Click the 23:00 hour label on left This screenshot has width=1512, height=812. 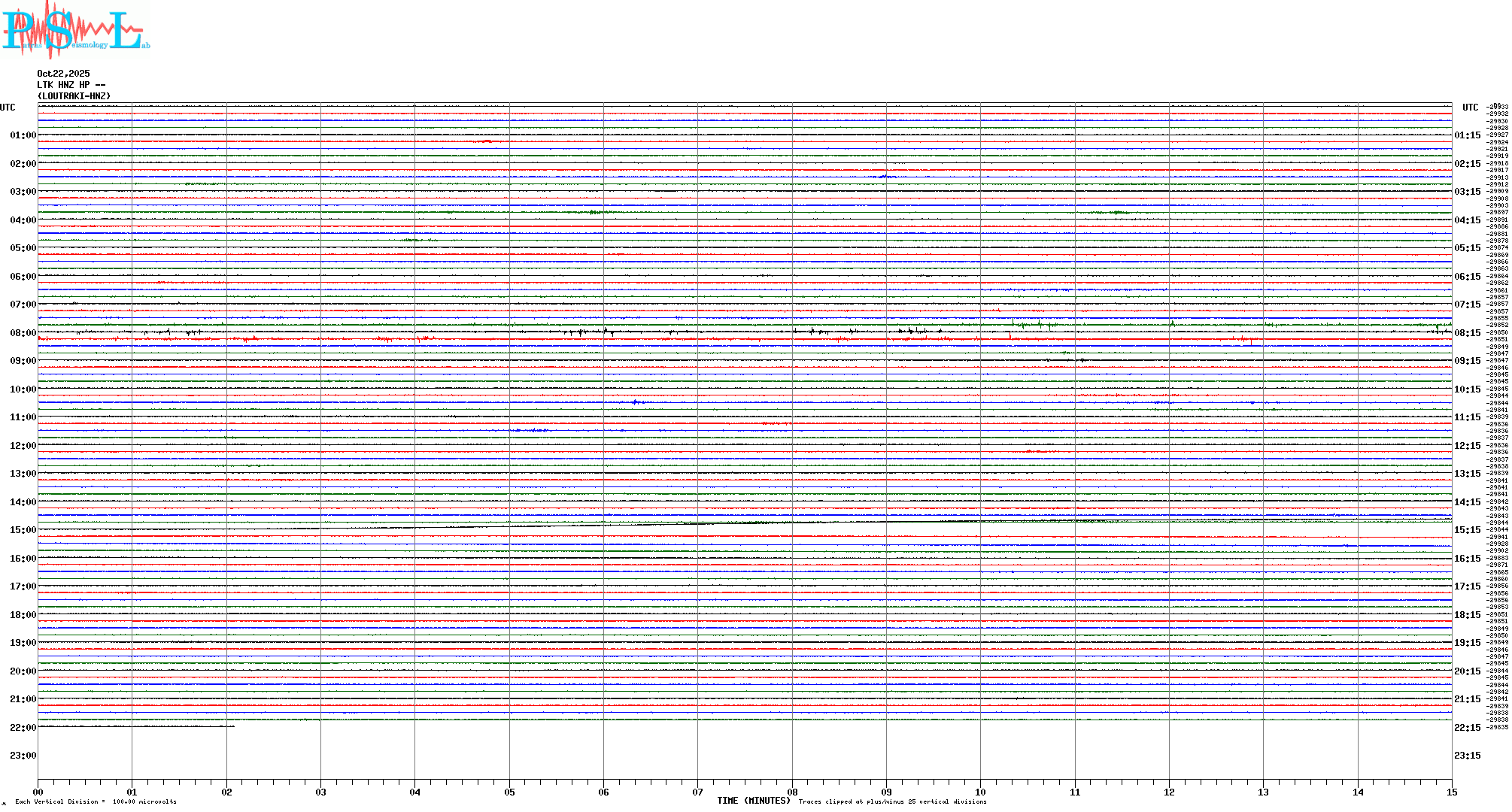tap(23, 756)
